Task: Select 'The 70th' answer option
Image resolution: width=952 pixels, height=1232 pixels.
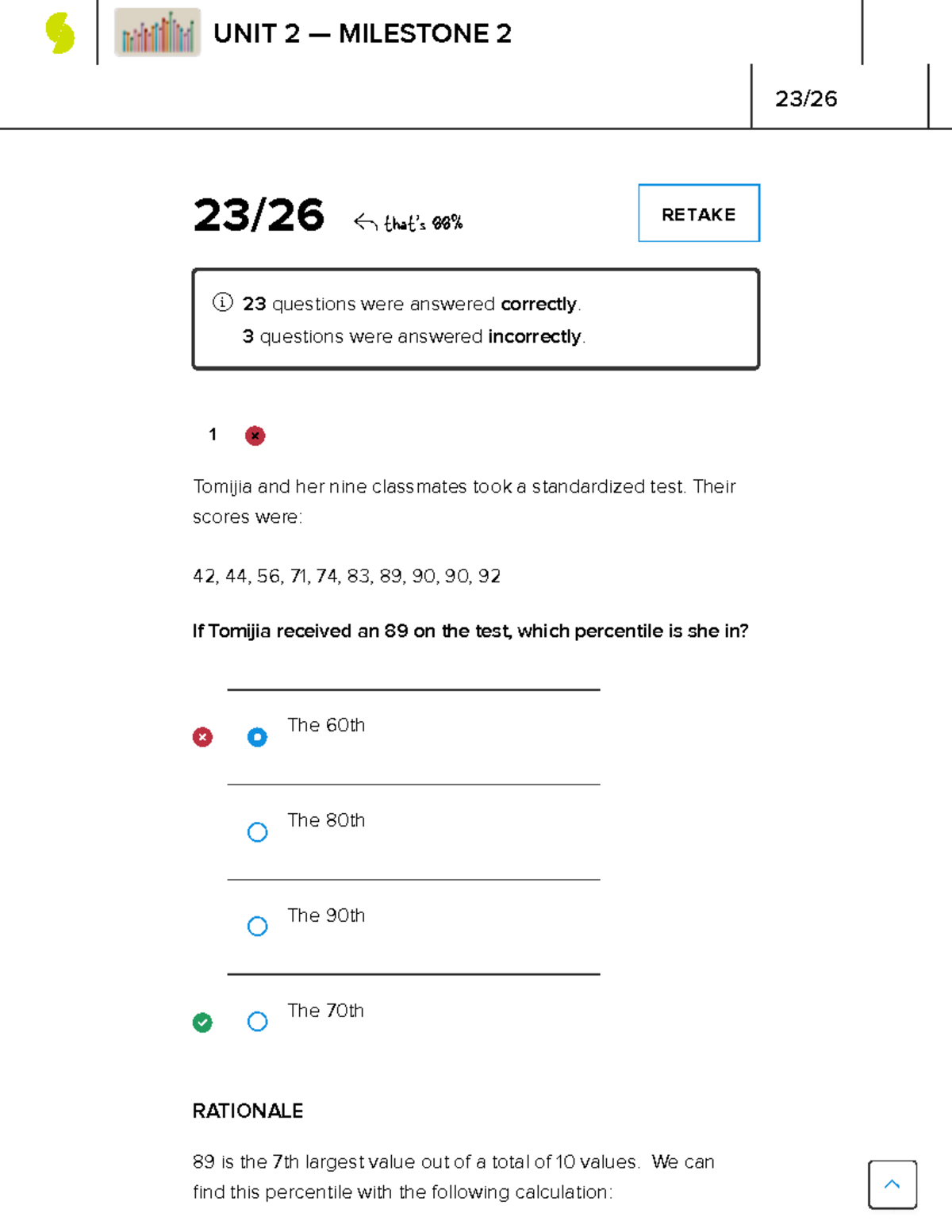Action: 257,1022
